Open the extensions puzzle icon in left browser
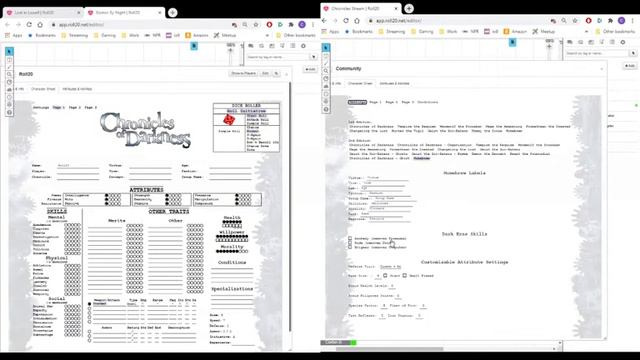This screenshot has height=360, width=640. point(291,24)
